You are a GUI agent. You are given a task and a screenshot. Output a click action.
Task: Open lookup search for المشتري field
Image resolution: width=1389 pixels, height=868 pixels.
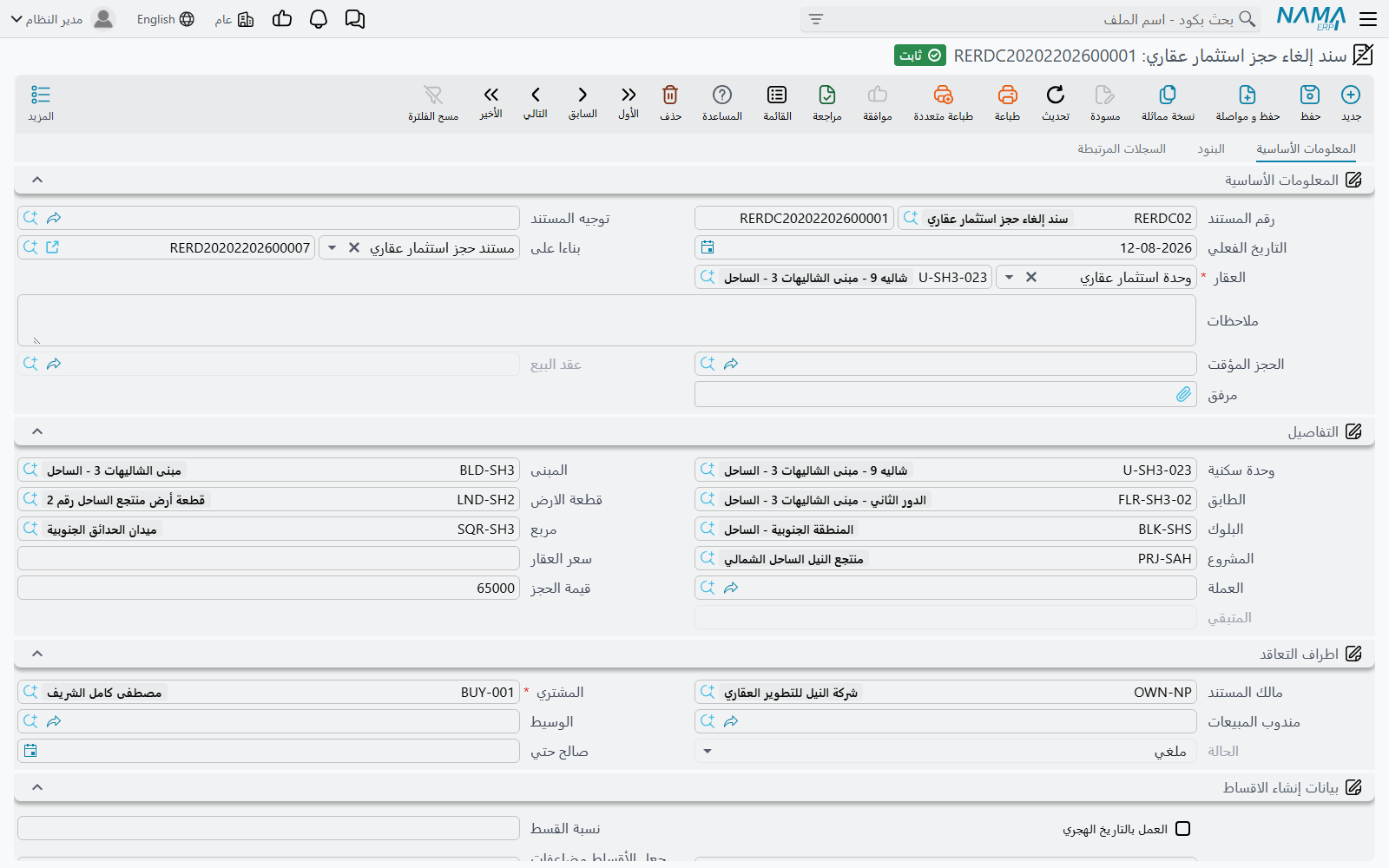(30, 692)
